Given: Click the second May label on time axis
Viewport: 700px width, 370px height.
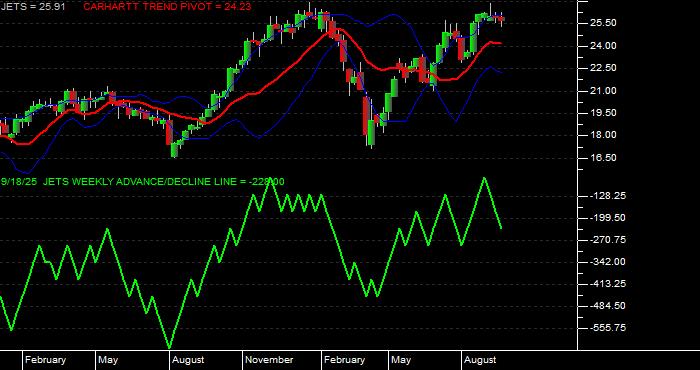Looking at the screenshot, I should (401, 360).
